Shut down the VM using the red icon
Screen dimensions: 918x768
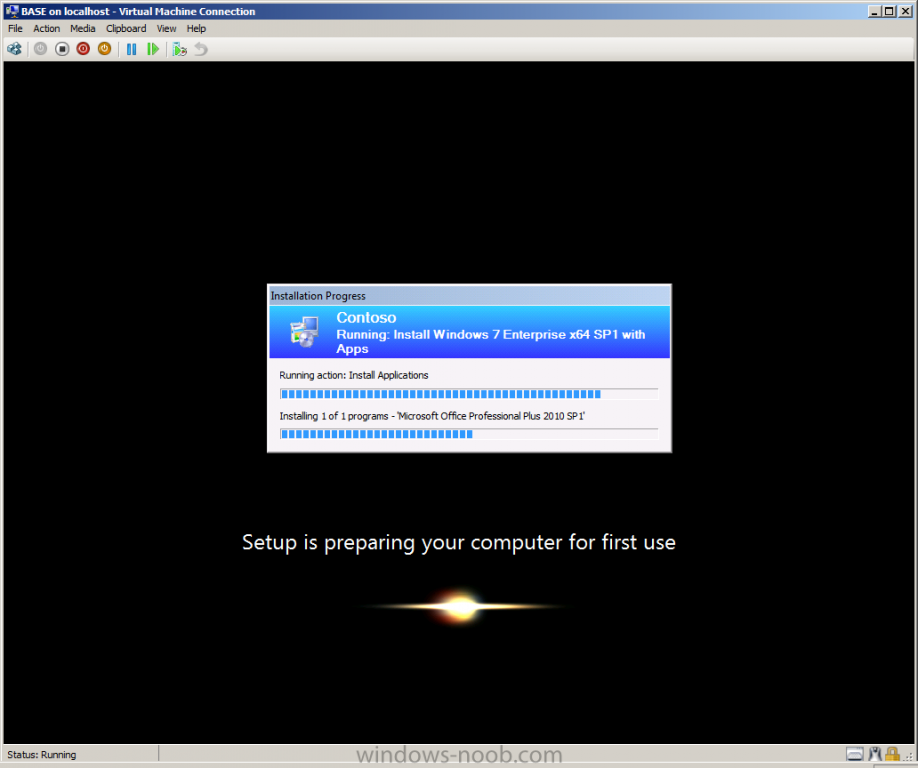83,49
